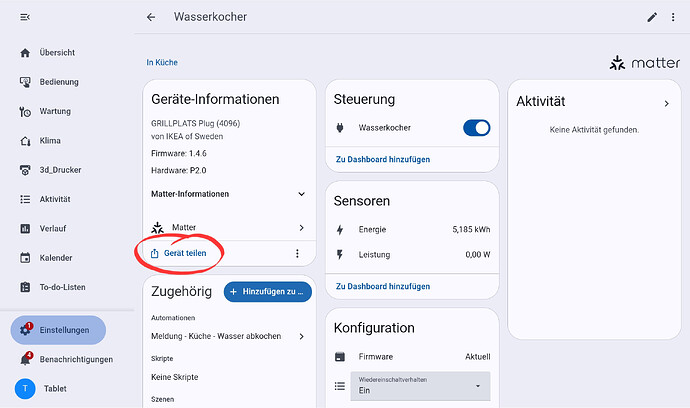
Task: Click the Wasserkocher label in Steuerung
Action: tap(385, 128)
